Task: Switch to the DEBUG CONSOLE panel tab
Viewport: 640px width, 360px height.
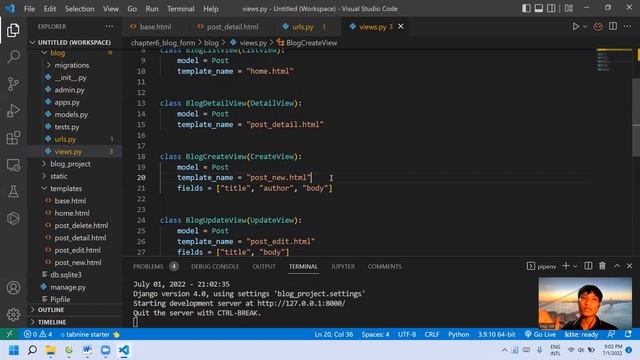Action: coord(215,267)
